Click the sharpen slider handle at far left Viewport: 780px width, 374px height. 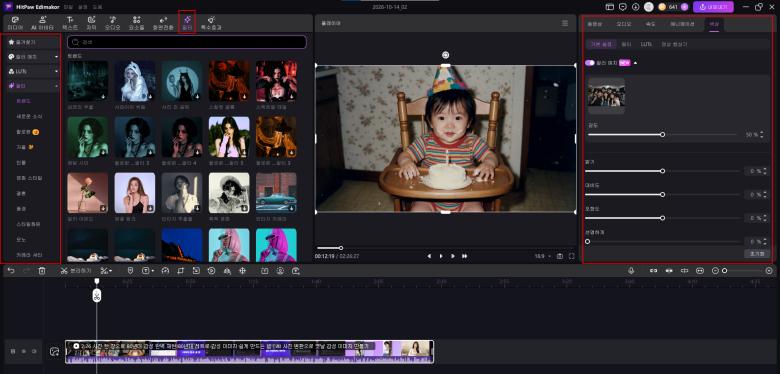tap(587, 241)
